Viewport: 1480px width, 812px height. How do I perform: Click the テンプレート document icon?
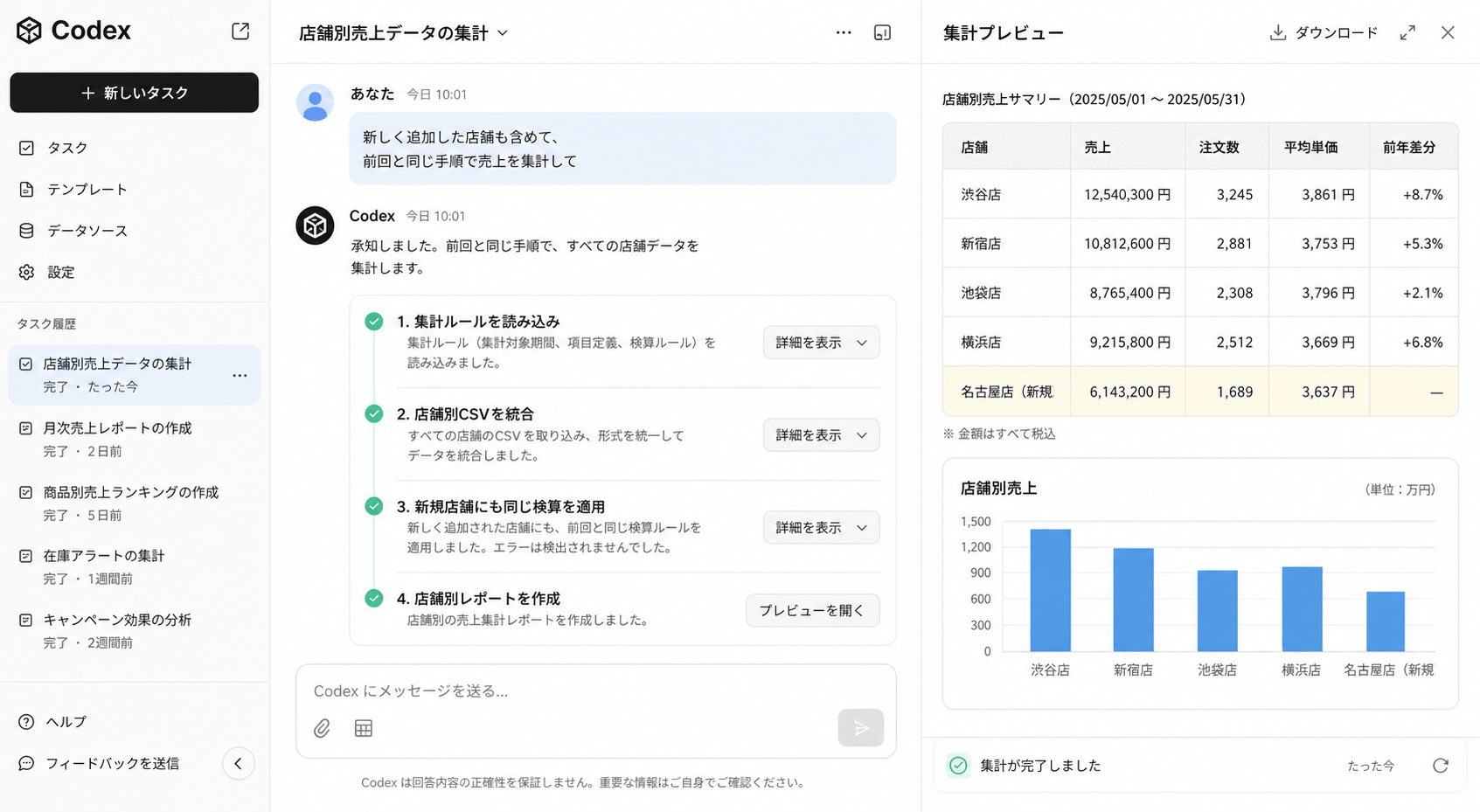[x=26, y=189]
